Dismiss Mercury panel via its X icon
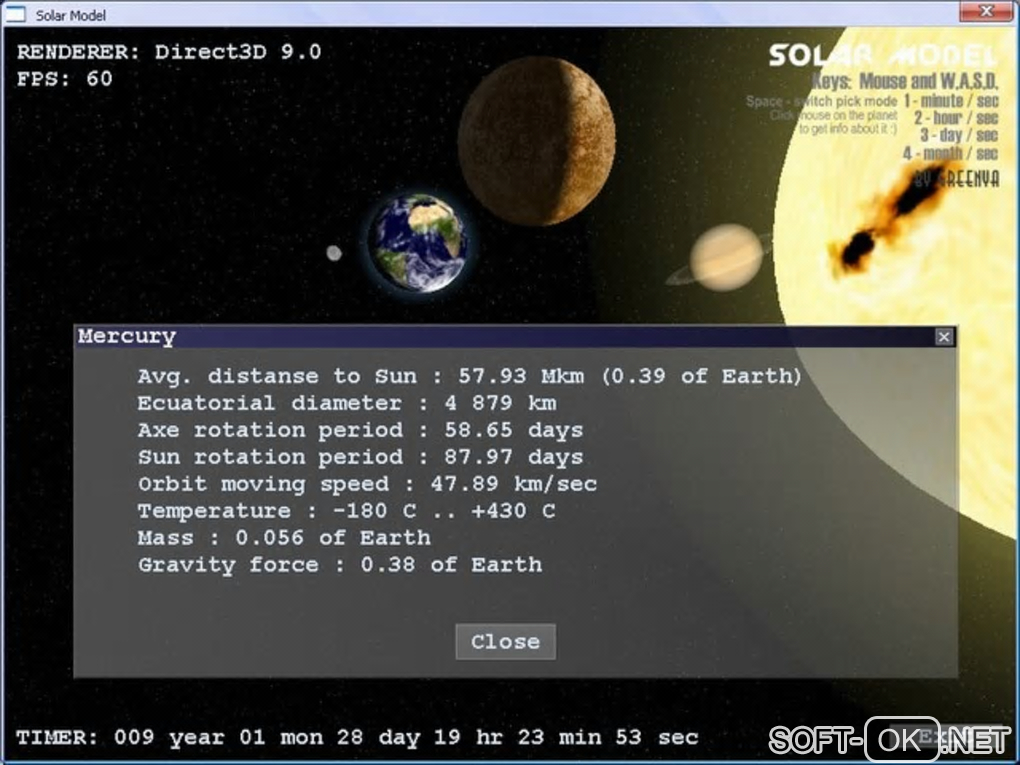1020x765 pixels. click(x=944, y=336)
